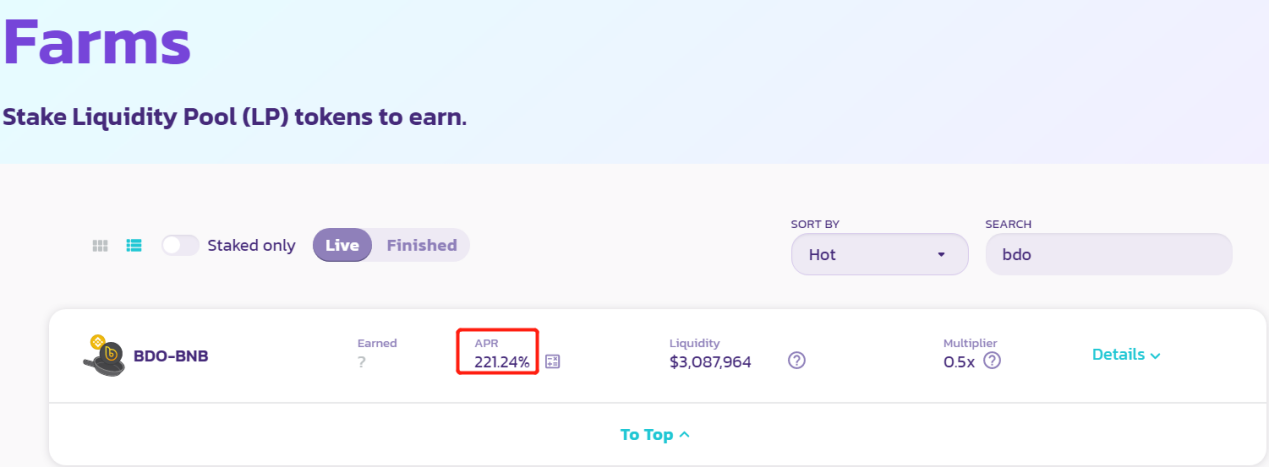Viewport: 1269px width, 467px height.
Task: Switch to table list view
Action: coord(134,245)
